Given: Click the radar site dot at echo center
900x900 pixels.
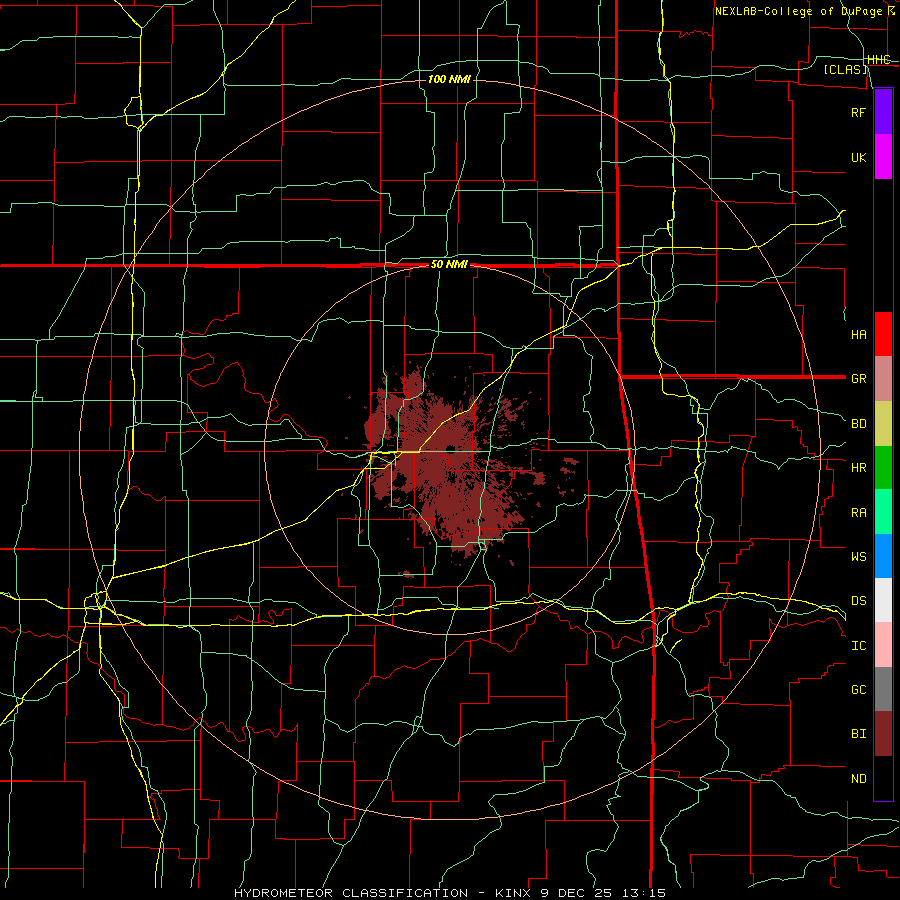Looking at the screenshot, I should [451, 449].
